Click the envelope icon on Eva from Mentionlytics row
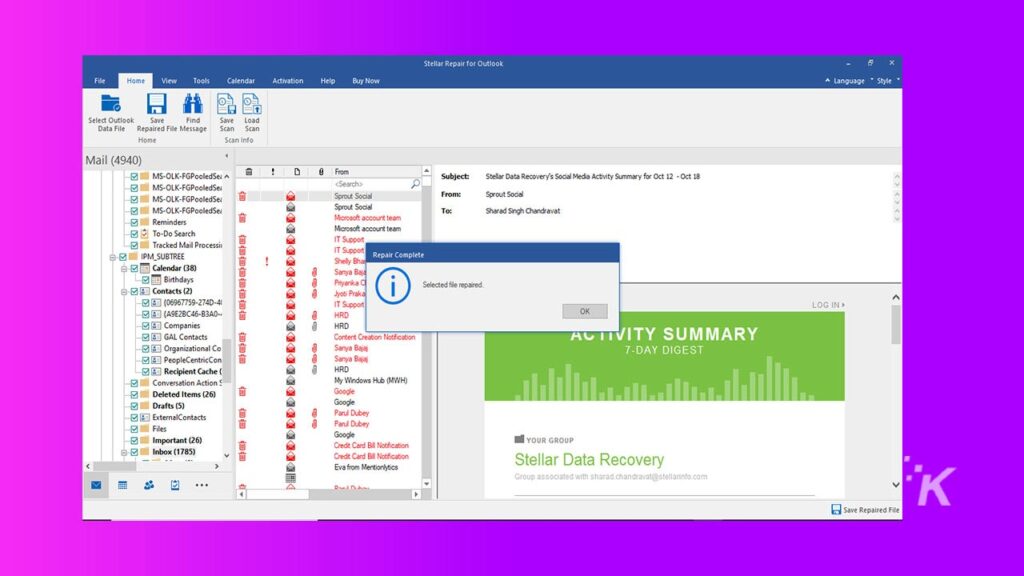 pyautogui.click(x=291, y=468)
